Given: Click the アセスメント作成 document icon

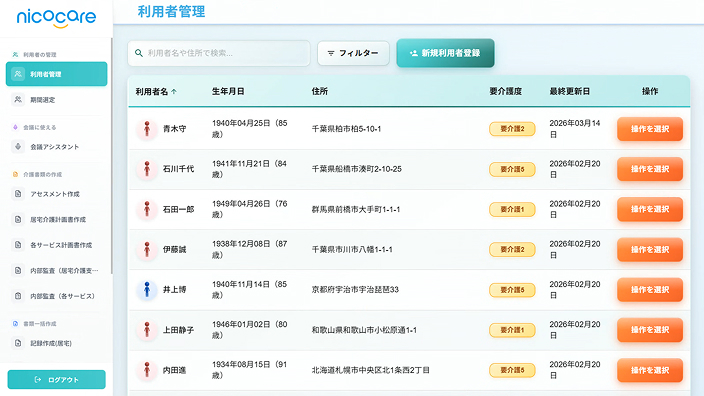Looking at the screenshot, I should click(18, 194).
